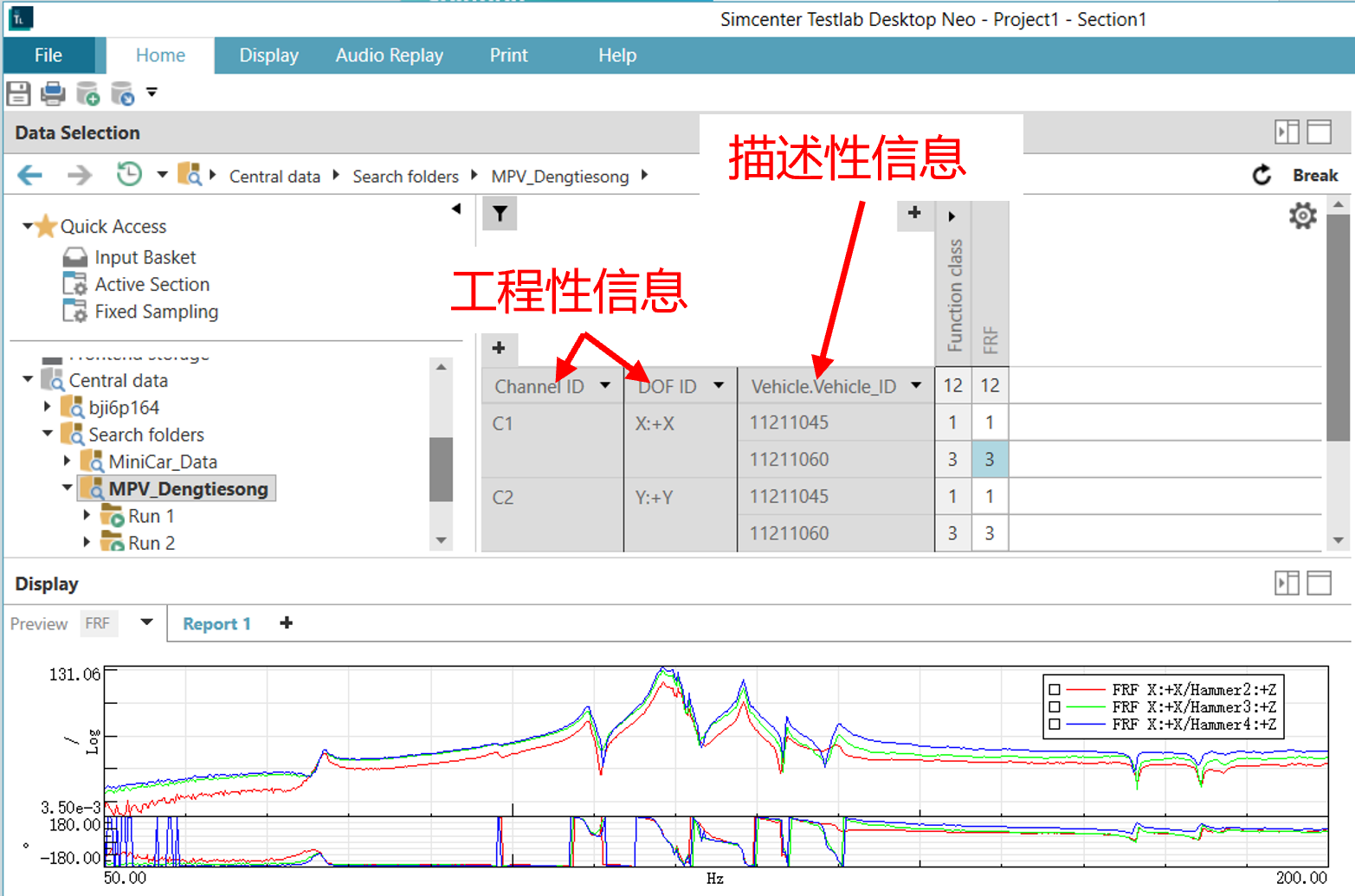The image size is (1355, 896).
Task: Toggle the Hammer2 FRF legend checkbox
Action: click(x=1055, y=690)
